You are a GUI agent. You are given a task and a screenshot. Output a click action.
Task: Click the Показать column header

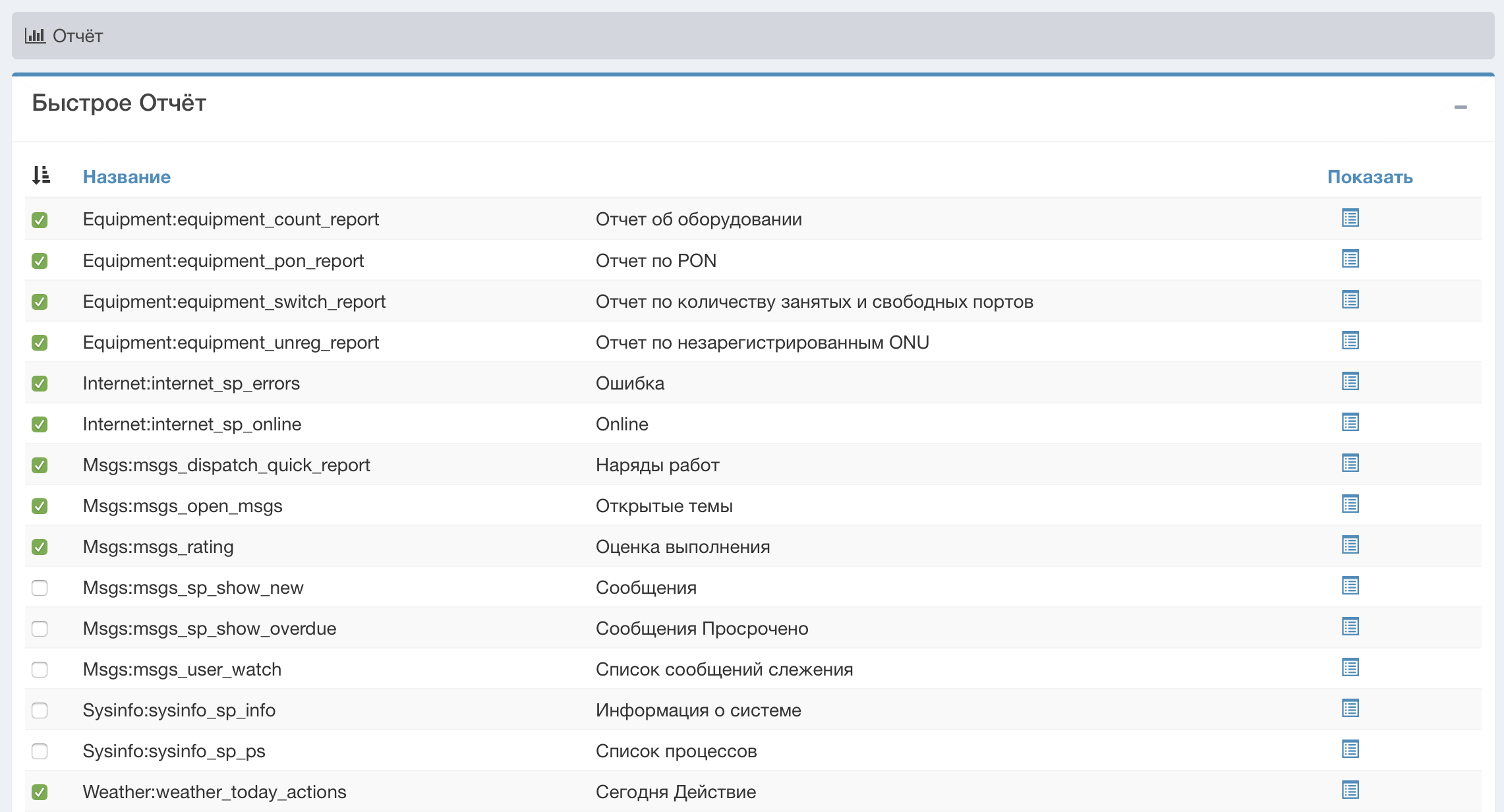[1370, 177]
